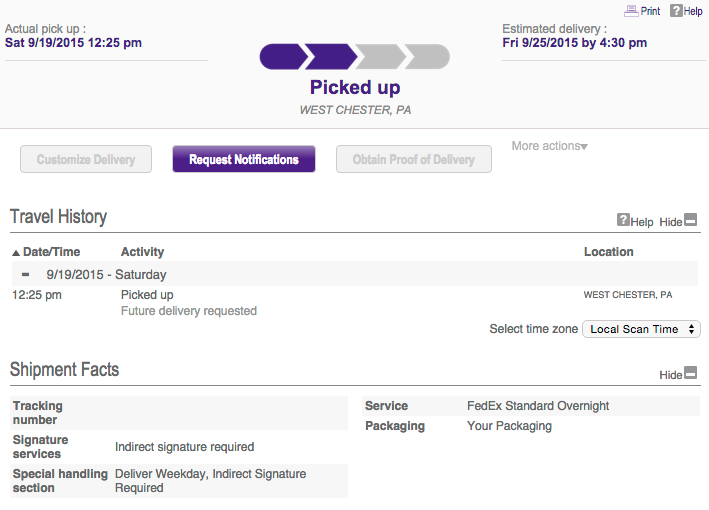The width and height of the screenshot is (709, 510).
Task: Click the minus icon beside Travel History Hide
Action: pyautogui.click(x=691, y=221)
